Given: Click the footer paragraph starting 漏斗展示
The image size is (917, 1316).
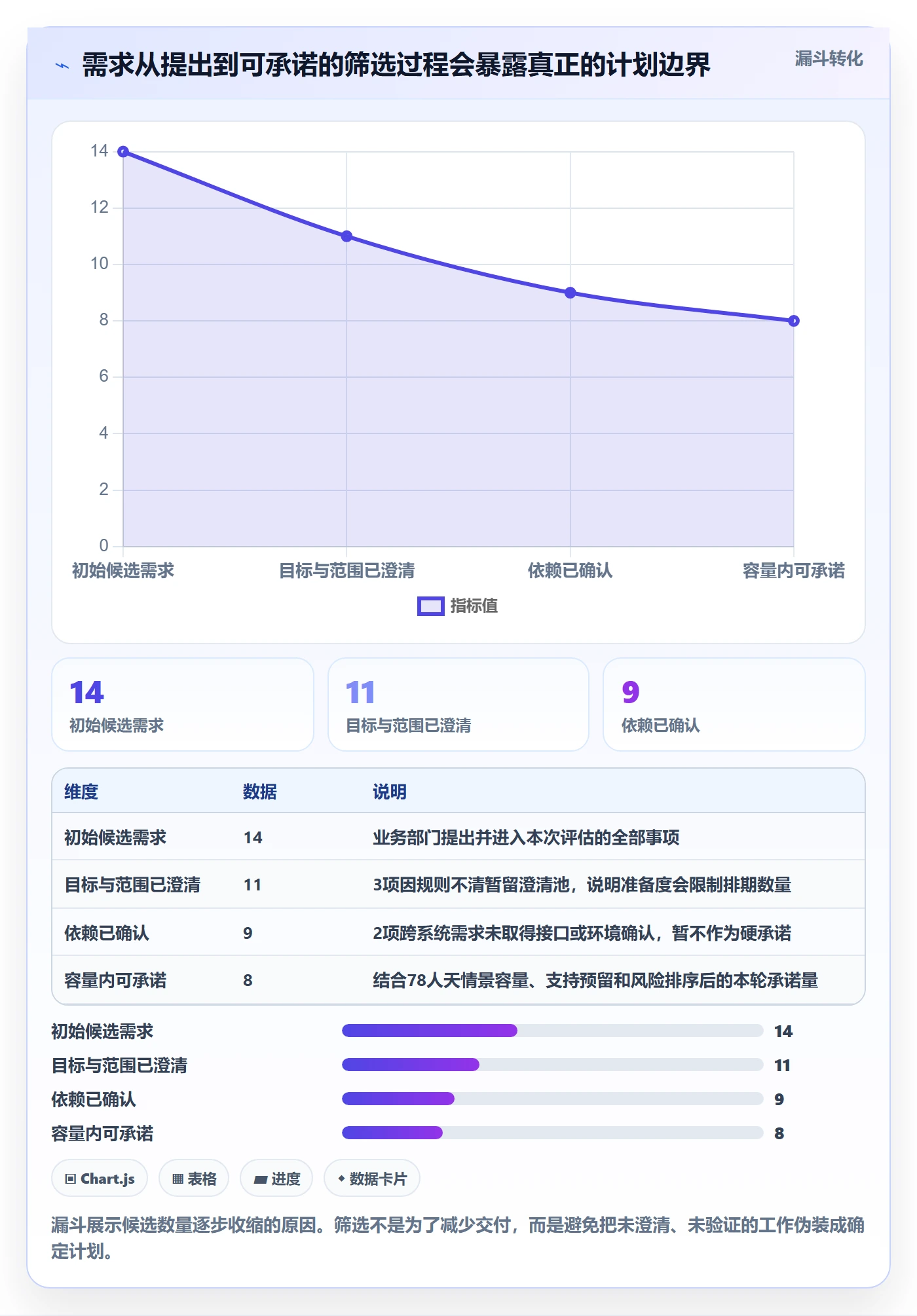Looking at the screenshot, I should 458,1237.
